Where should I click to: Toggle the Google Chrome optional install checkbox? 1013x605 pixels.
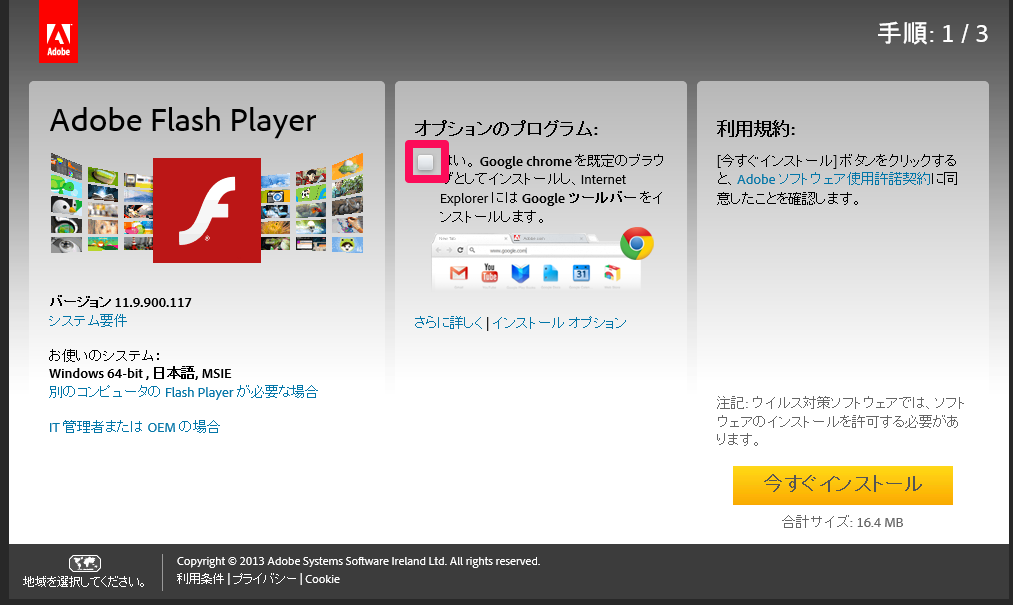[x=426, y=162]
